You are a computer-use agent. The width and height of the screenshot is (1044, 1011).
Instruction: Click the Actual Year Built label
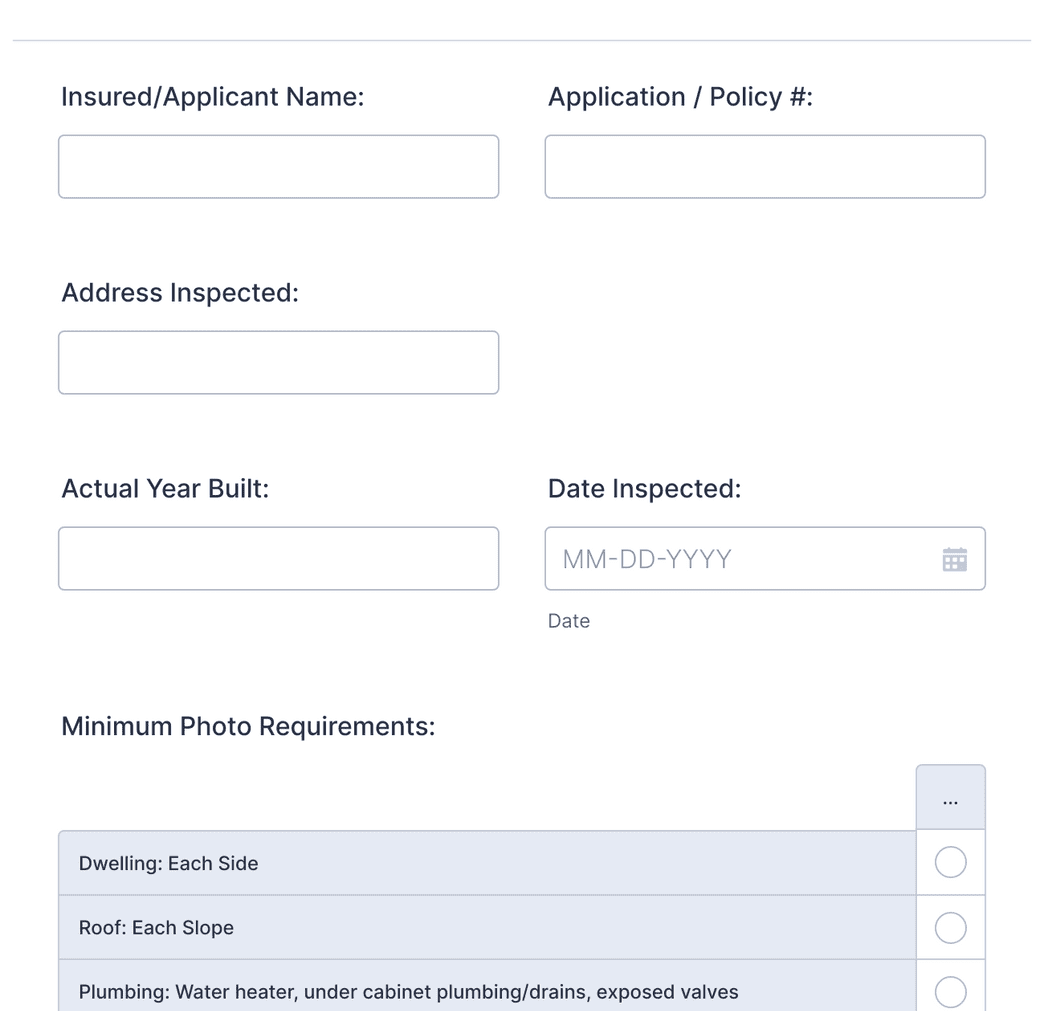point(164,488)
